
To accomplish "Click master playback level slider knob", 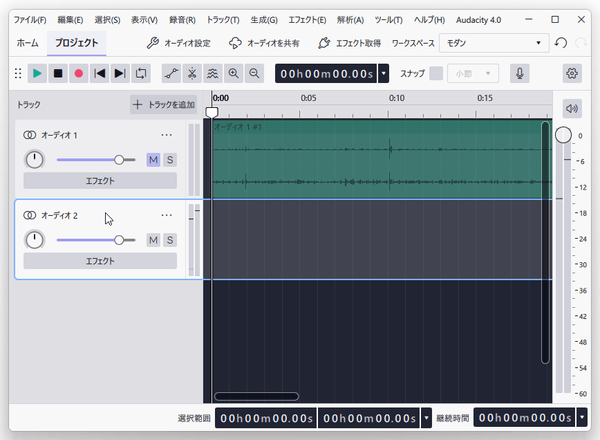I will (x=563, y=135).
